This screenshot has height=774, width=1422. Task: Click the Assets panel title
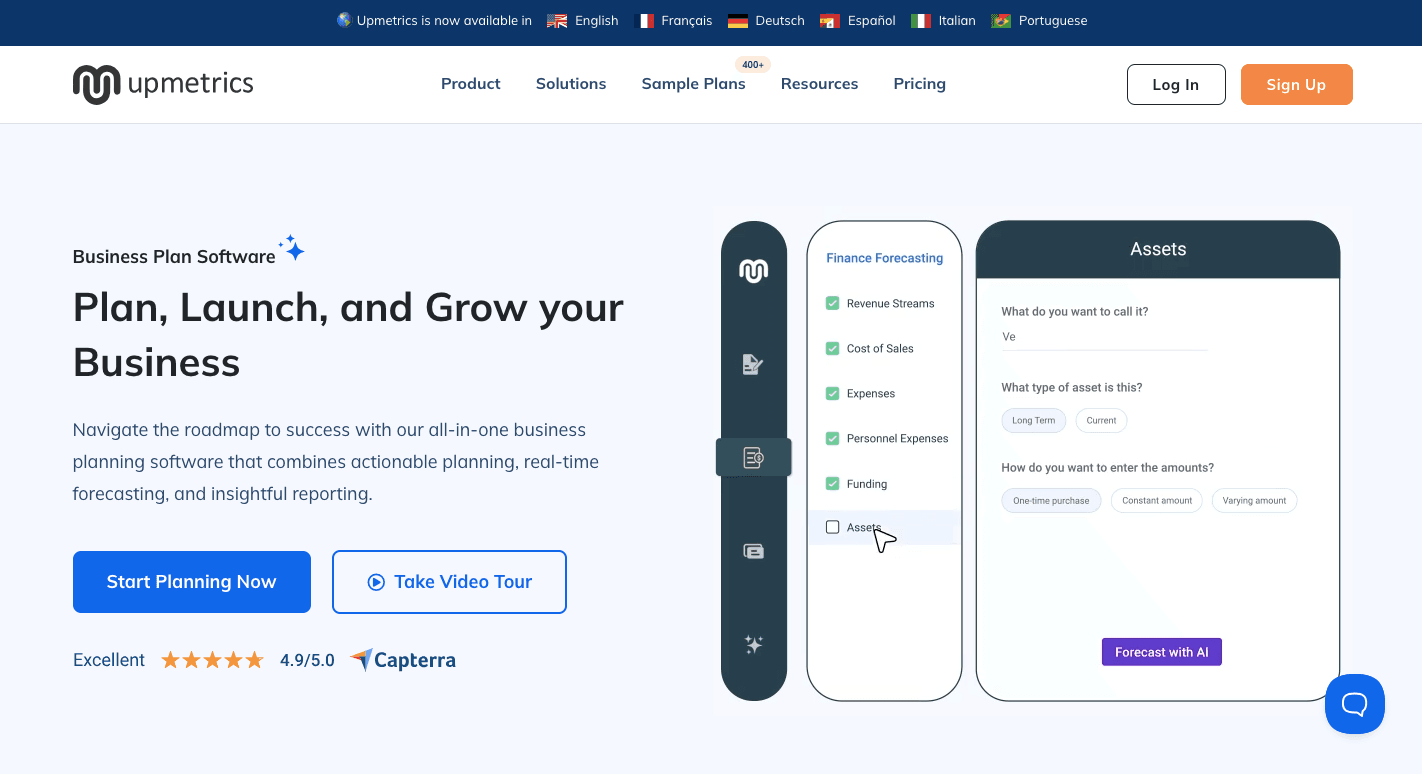[1158, 249]
